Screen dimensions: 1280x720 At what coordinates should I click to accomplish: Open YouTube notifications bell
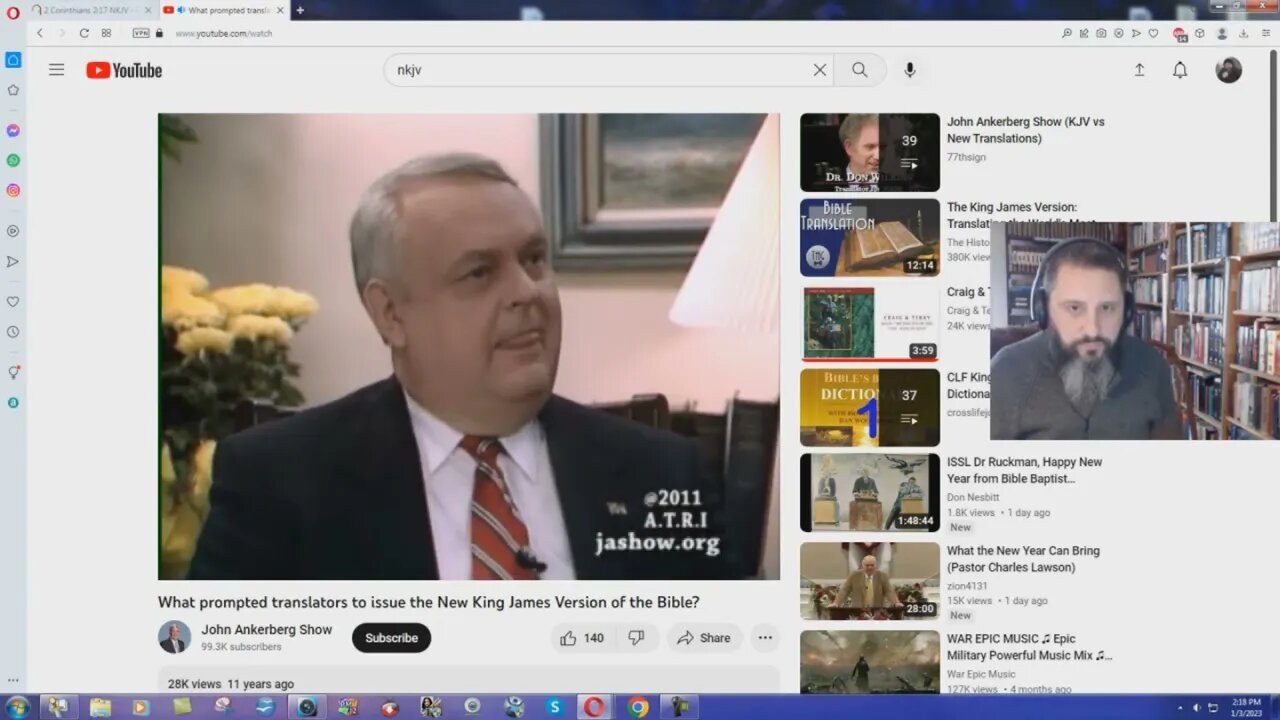pos(1180,70)
